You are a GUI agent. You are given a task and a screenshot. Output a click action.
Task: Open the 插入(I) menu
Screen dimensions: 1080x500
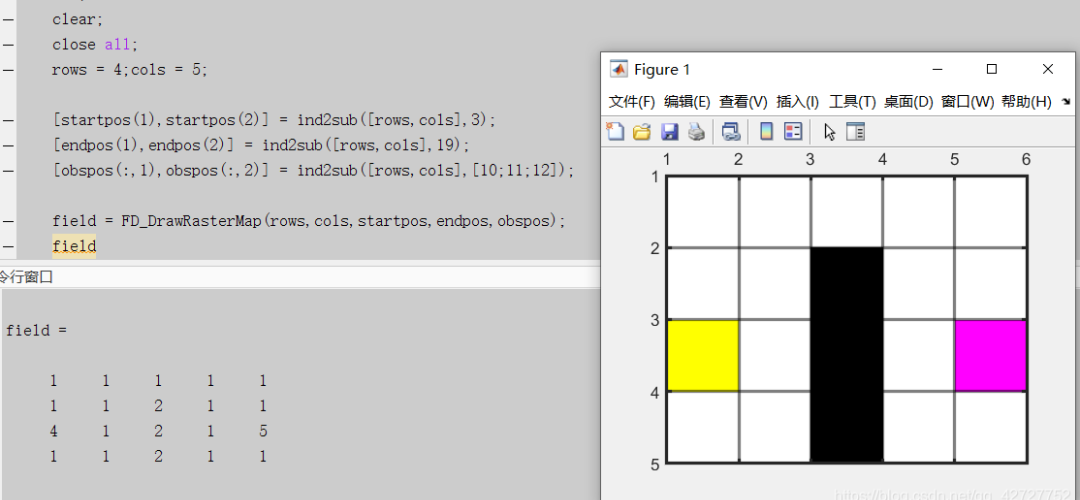[x=798, y=102]
